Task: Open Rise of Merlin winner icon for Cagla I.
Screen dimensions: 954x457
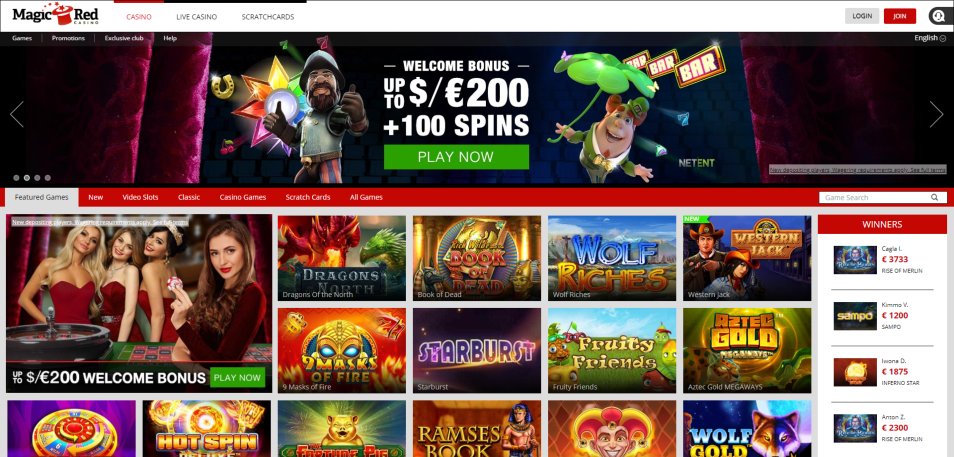Action: (855, 260)
